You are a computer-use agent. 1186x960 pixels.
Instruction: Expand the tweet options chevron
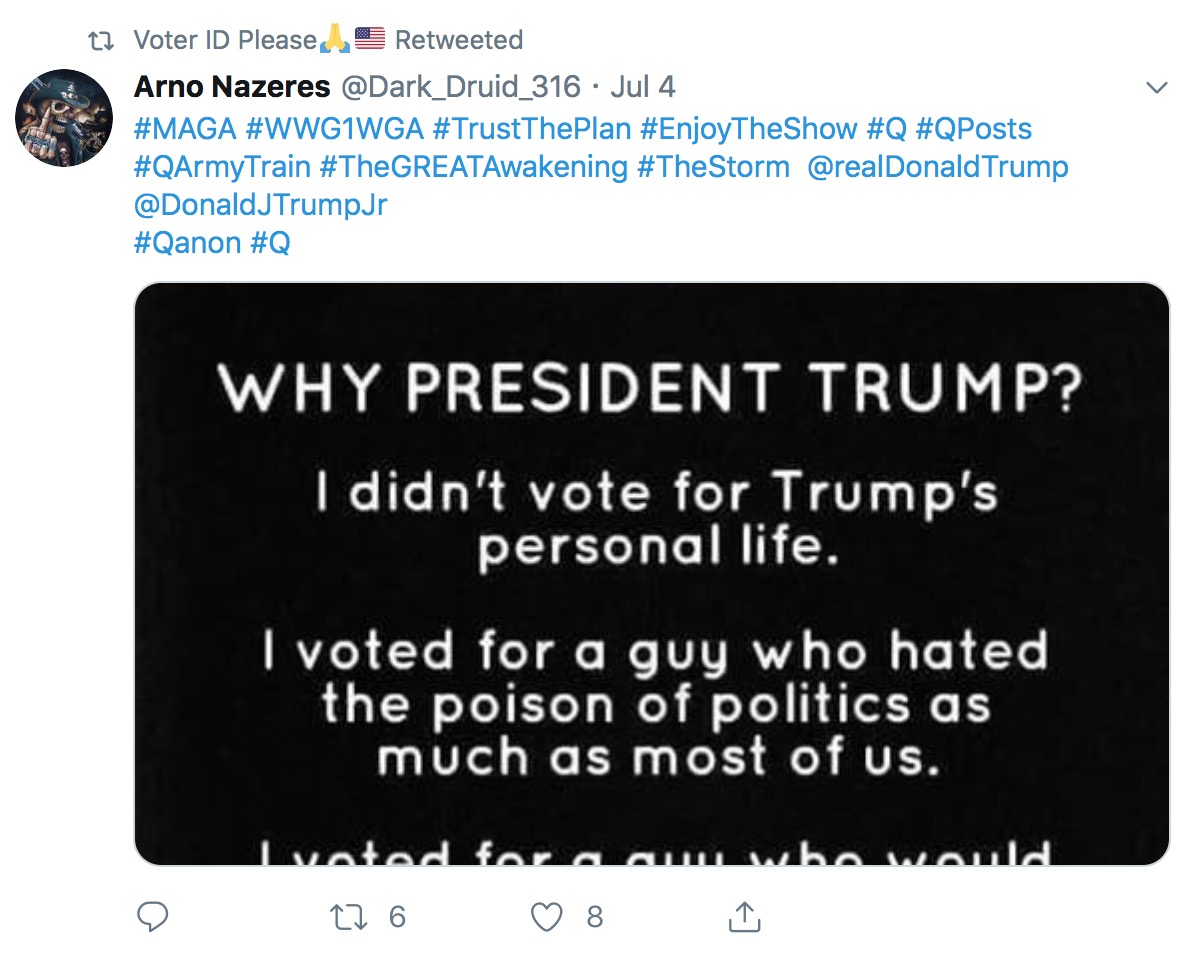1156,88
